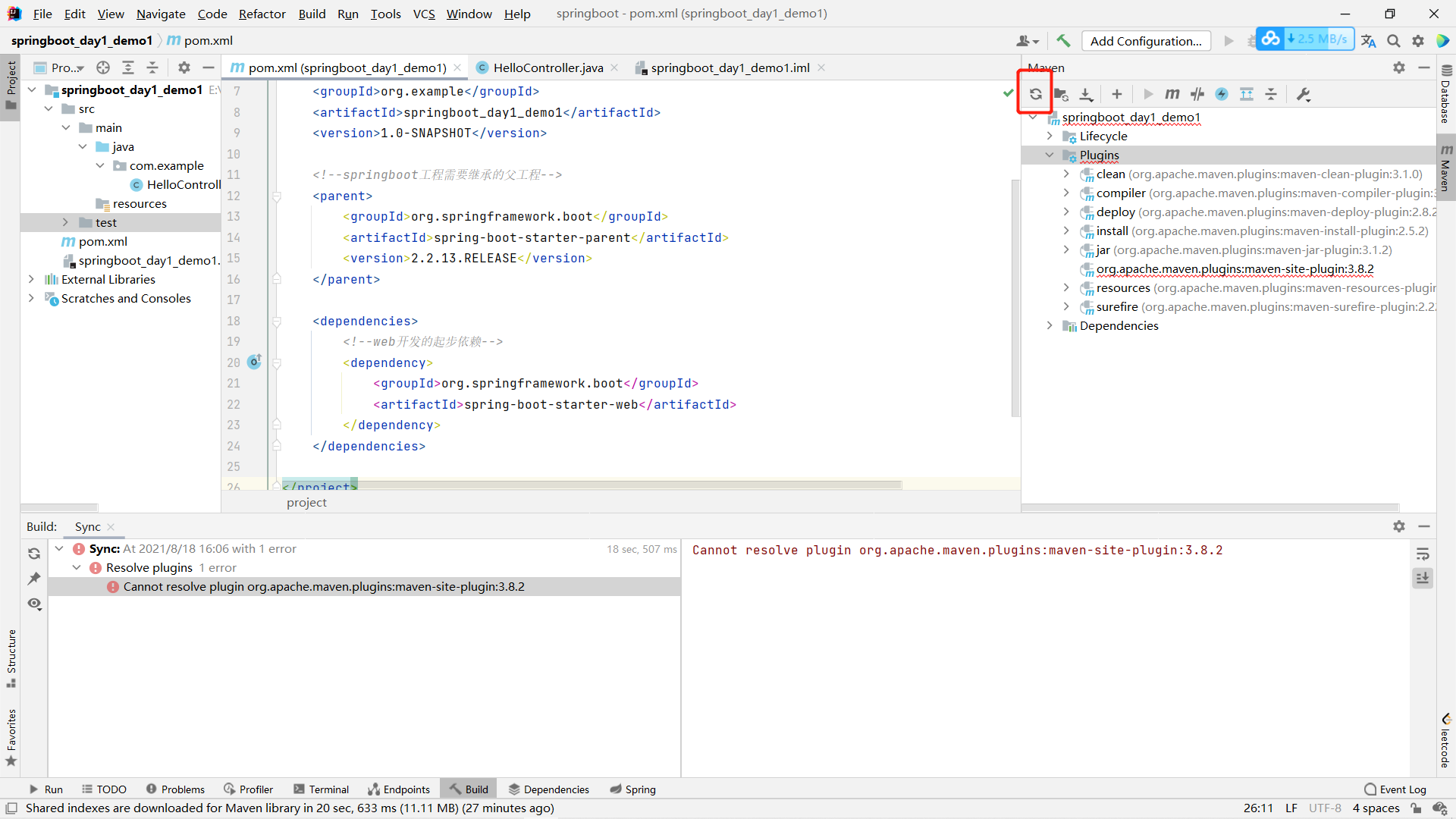The height and width of the screenshot is (819, 1456).
Task: Click the 4 spaces indent setting
Action: (x=1376, y=808)
